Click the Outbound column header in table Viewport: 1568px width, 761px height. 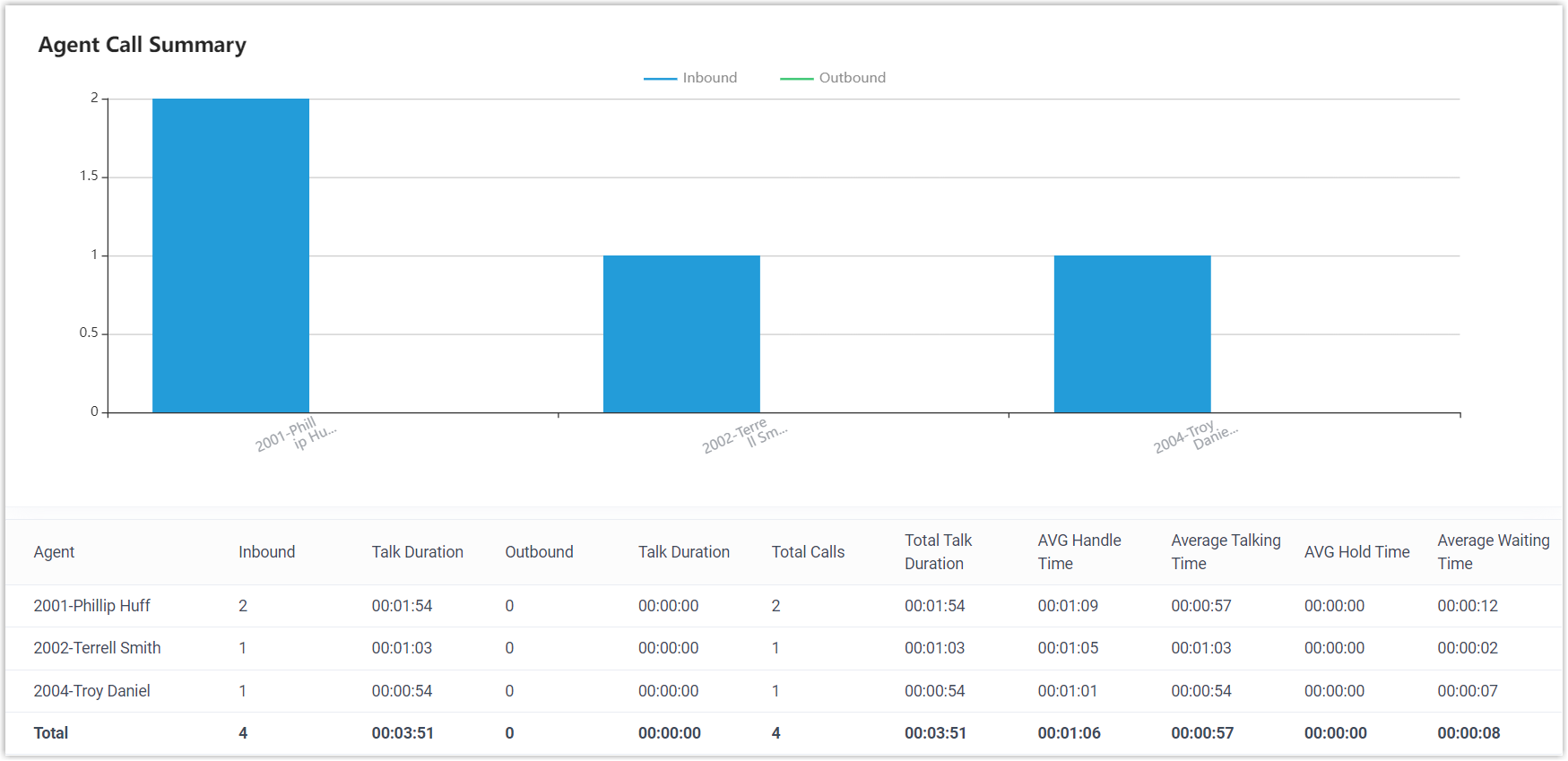pyautogui.click(x=539, y=552)
